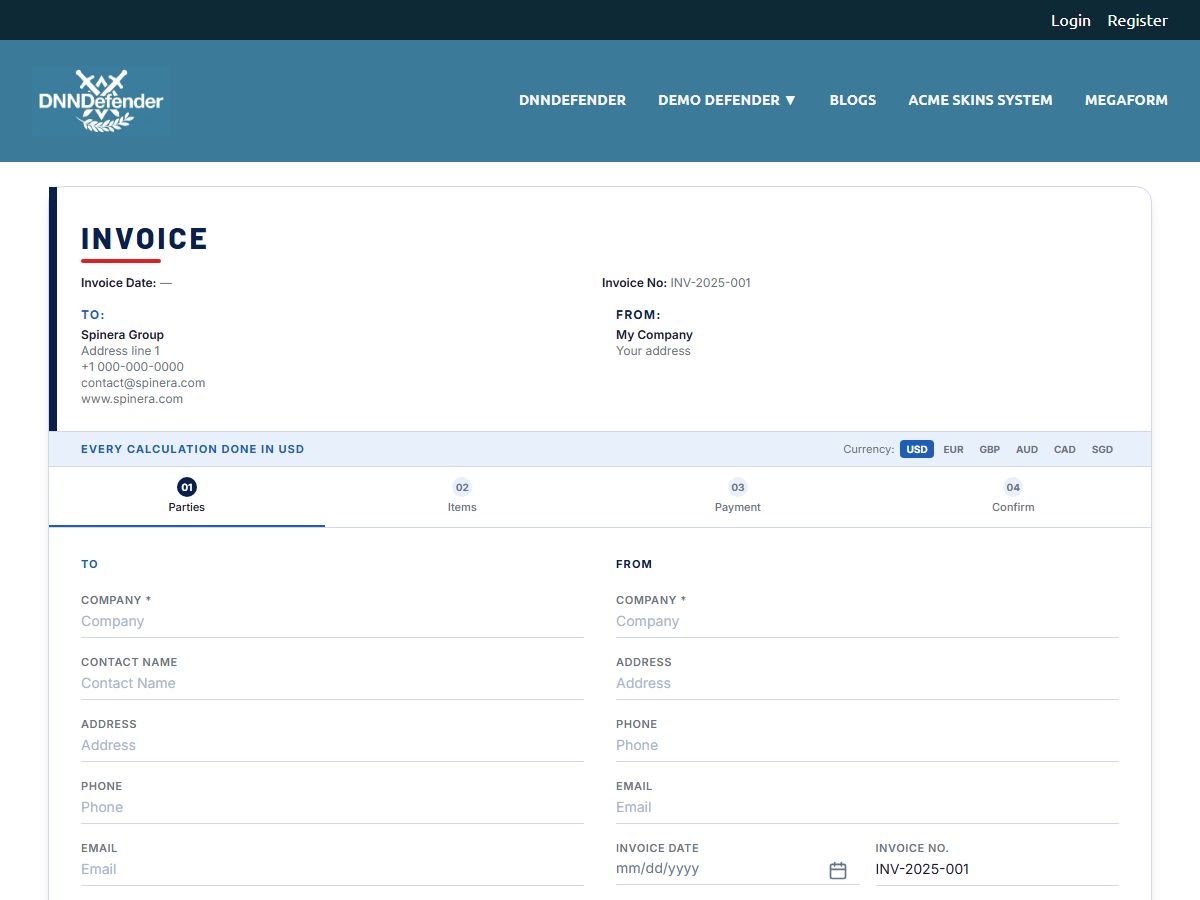Select USD currency
The width and height of the screenshot is (1200, 900).
click(x=917, y=450)
